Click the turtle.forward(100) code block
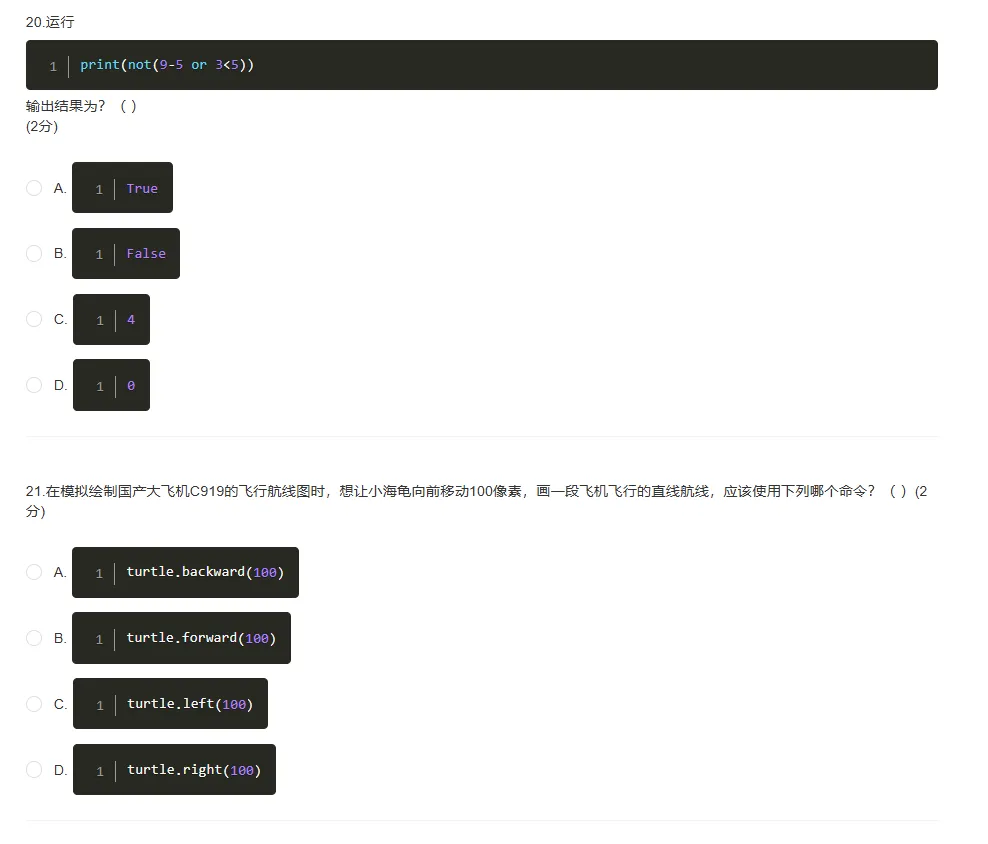988x844 pixels. [x=181, y=638]
